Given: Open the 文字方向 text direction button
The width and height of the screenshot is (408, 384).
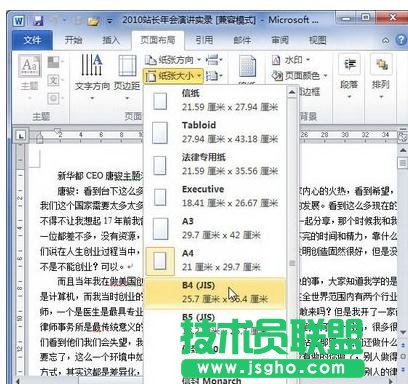Looking at the screenshot, I should tap(92, 77).
